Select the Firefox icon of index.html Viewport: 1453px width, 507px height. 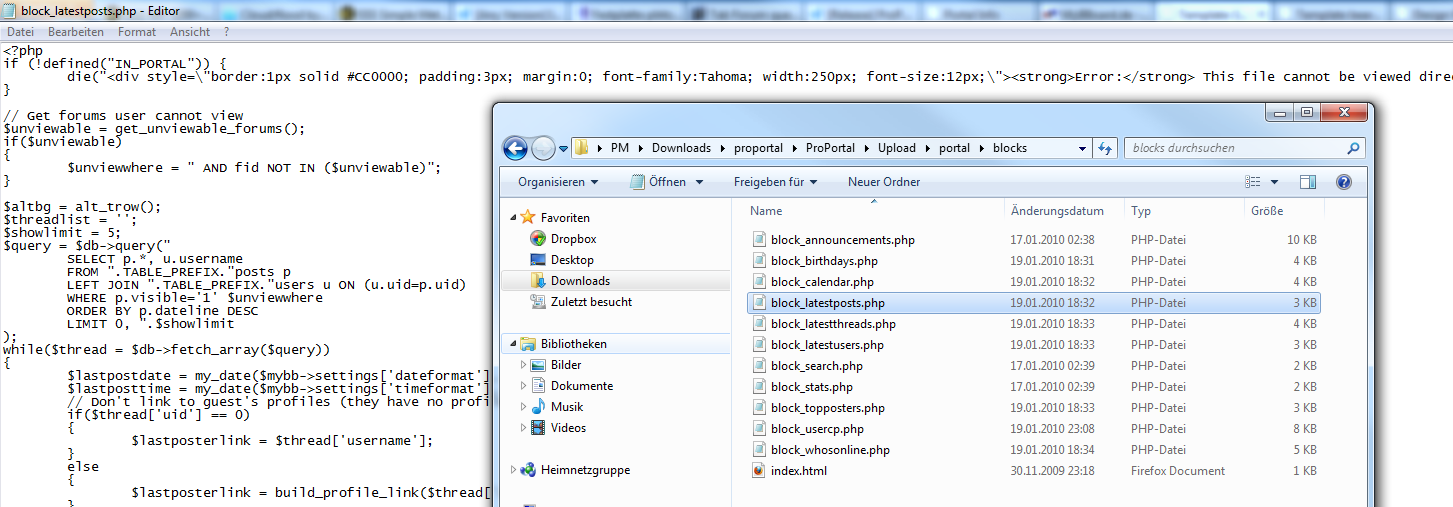[759, 471]
